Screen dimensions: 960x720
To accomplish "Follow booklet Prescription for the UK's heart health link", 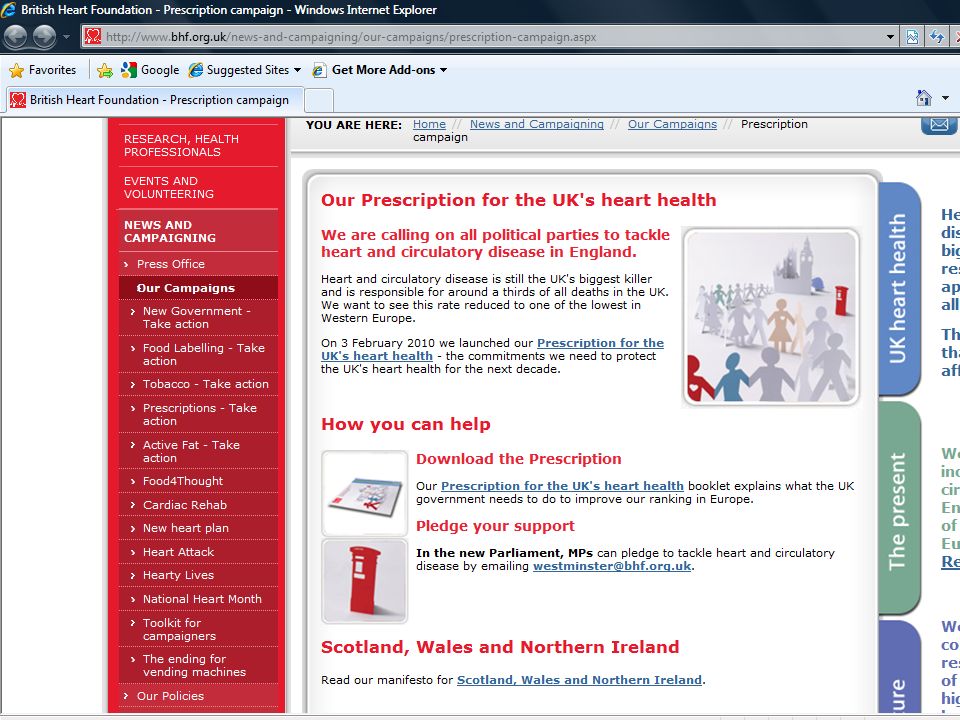I will coord(562,486).
